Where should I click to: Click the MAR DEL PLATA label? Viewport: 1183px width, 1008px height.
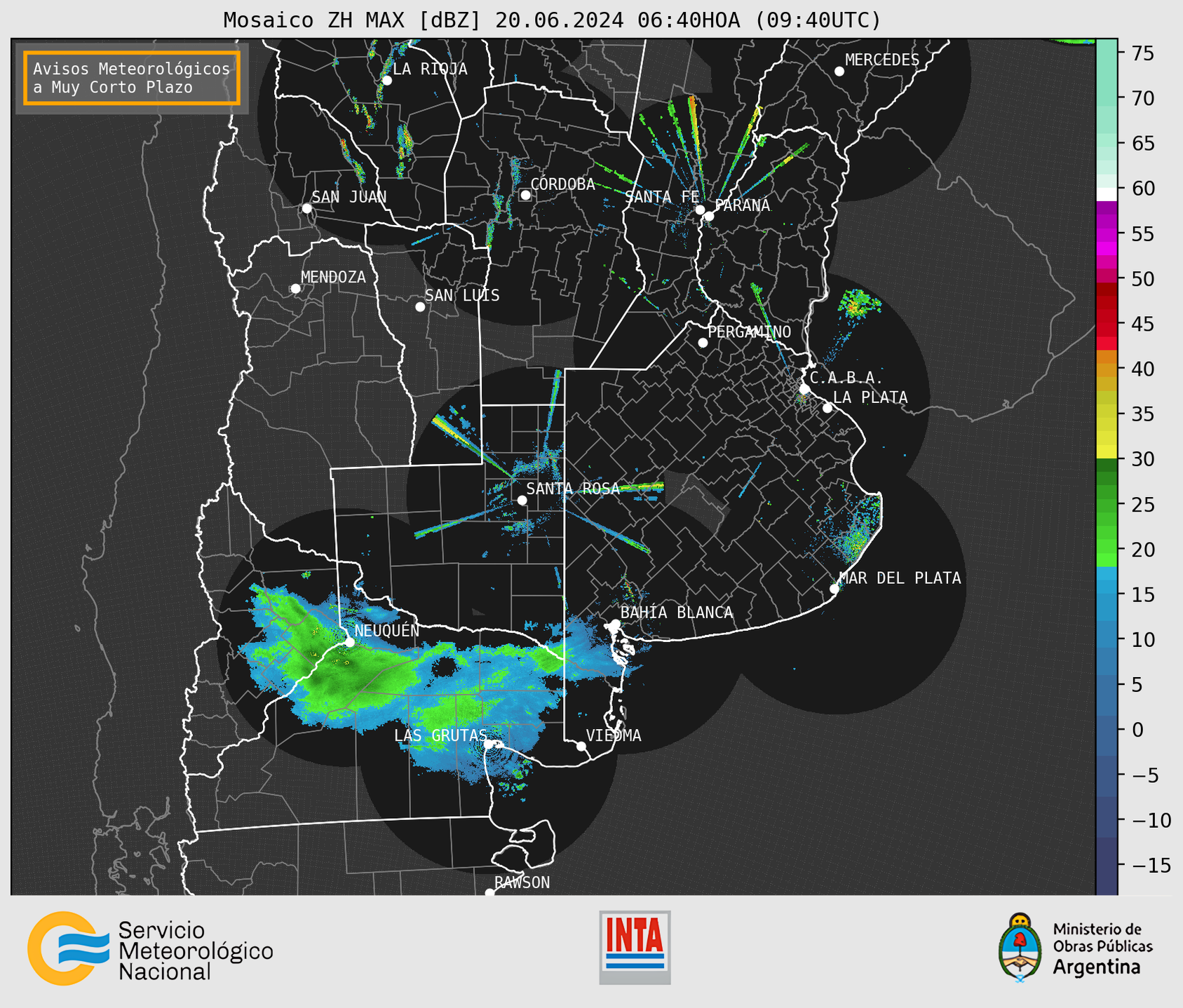[900, 578]
